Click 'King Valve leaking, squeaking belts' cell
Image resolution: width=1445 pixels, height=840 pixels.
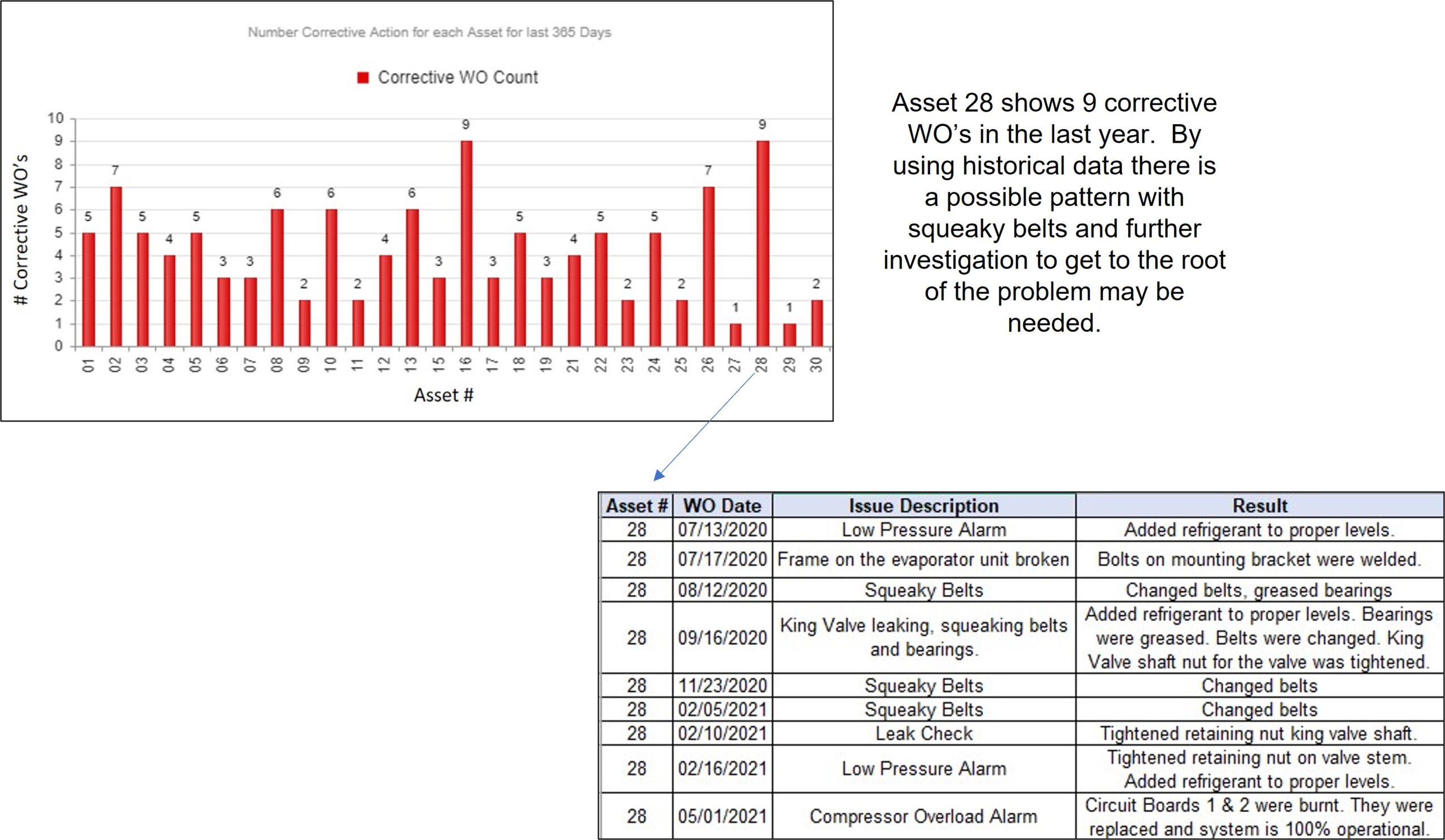point(924,637)
